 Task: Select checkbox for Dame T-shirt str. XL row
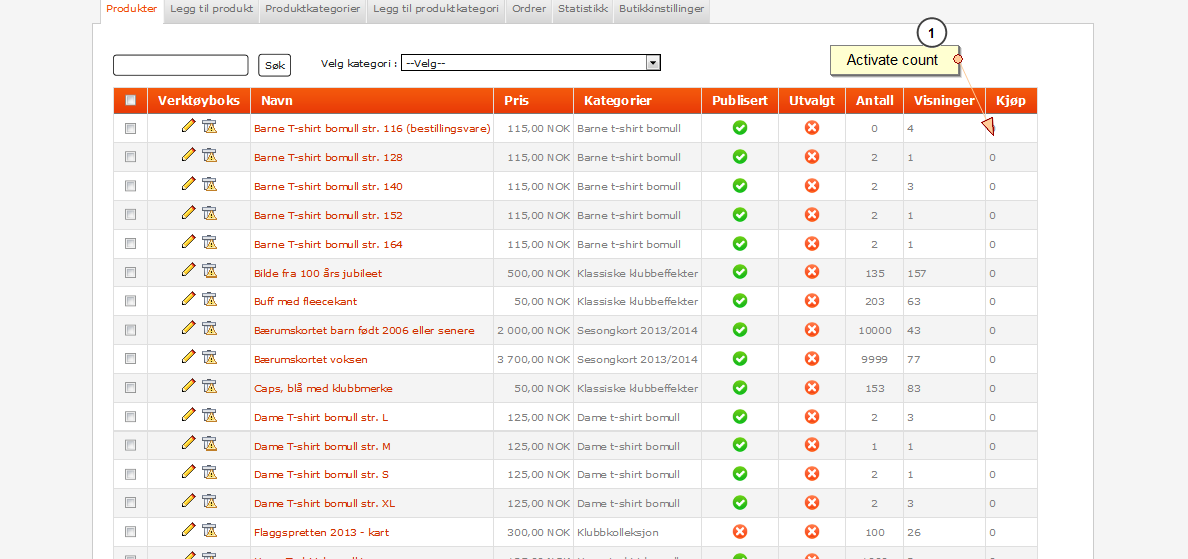coord(130,503)
